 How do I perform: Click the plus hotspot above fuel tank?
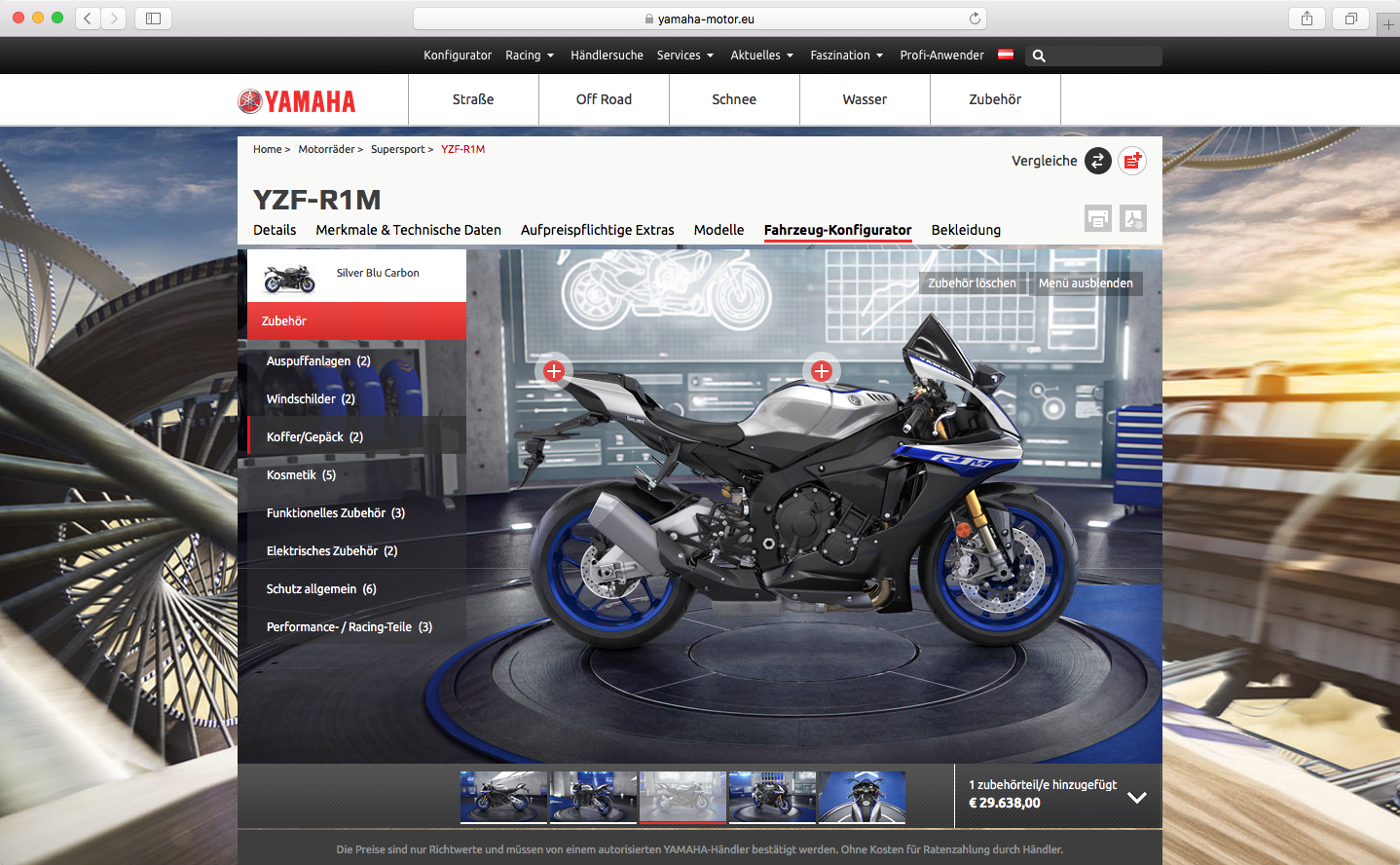pyautogui.click(x=822, y=371)
